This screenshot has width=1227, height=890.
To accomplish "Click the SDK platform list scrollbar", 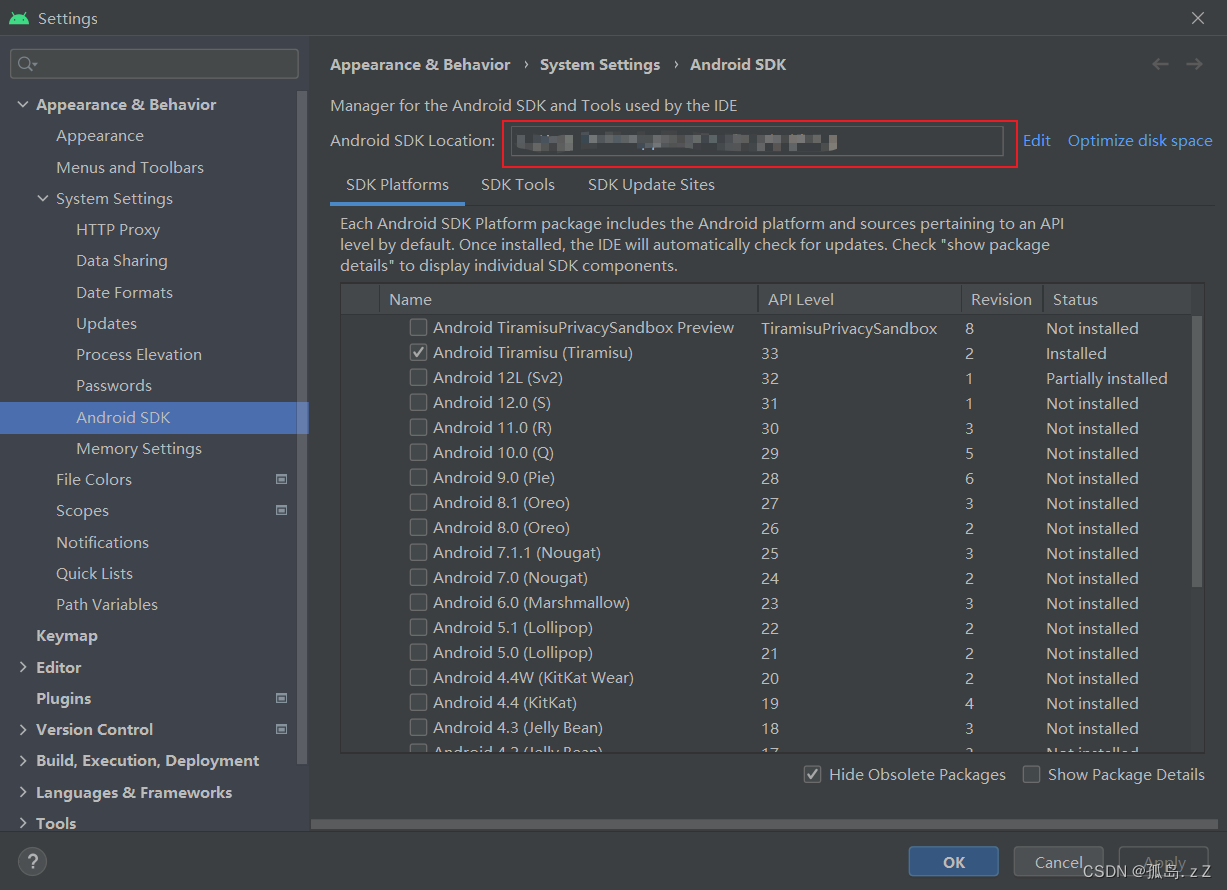I will [1197, 452].
